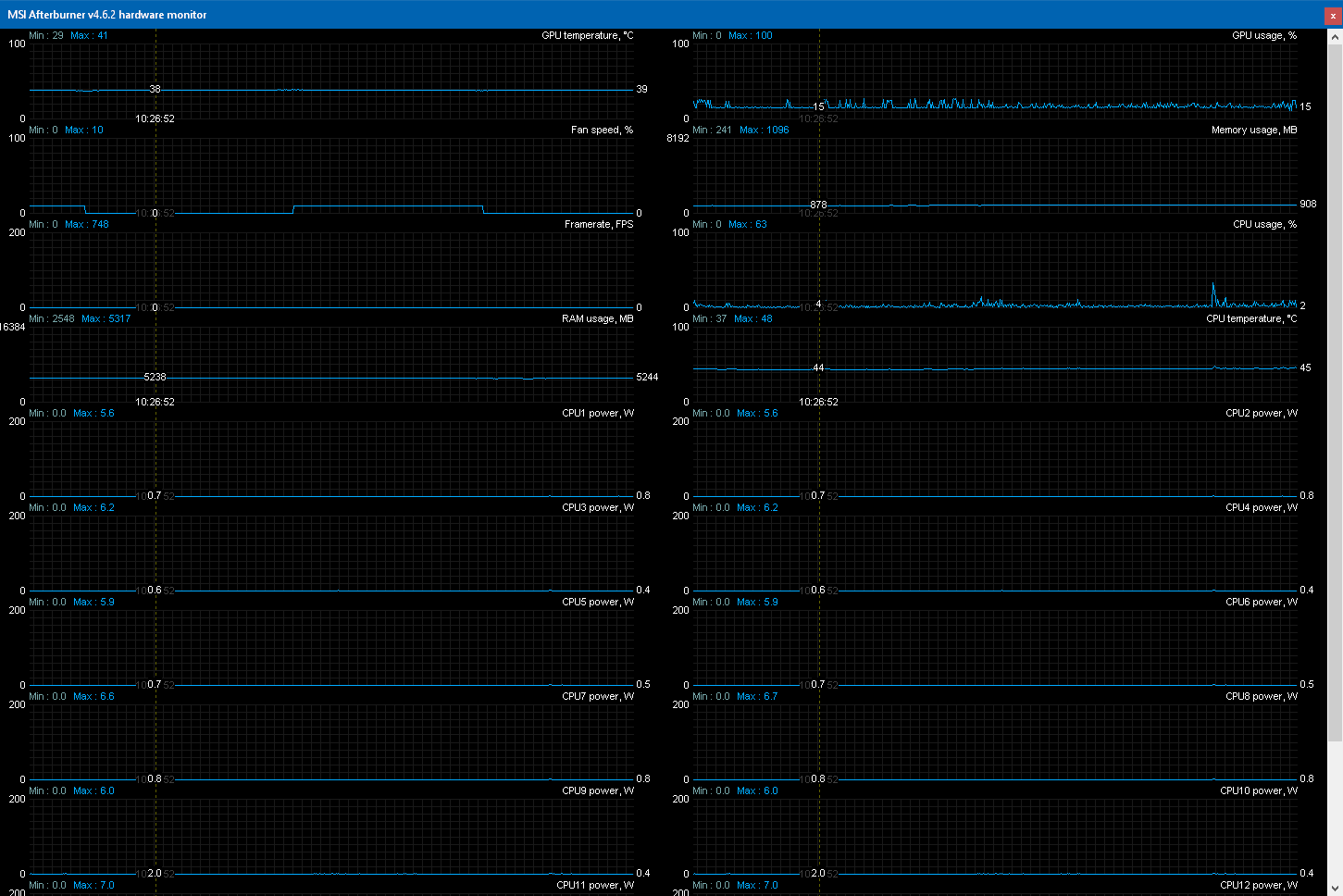Viewport: 1343px width, 896px height.
Task: Select the 'Framerate, FPS' graph label
Action: (600, 225)
